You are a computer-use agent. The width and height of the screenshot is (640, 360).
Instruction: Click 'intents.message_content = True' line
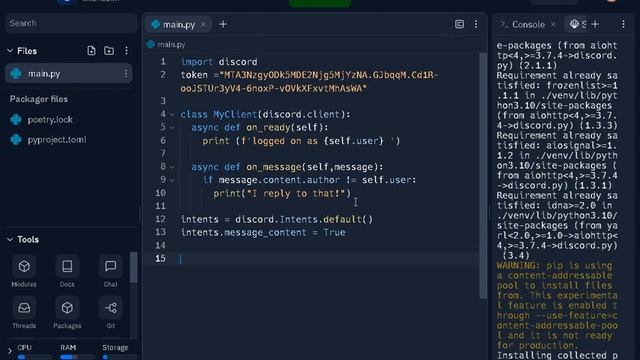click(263, 233)
